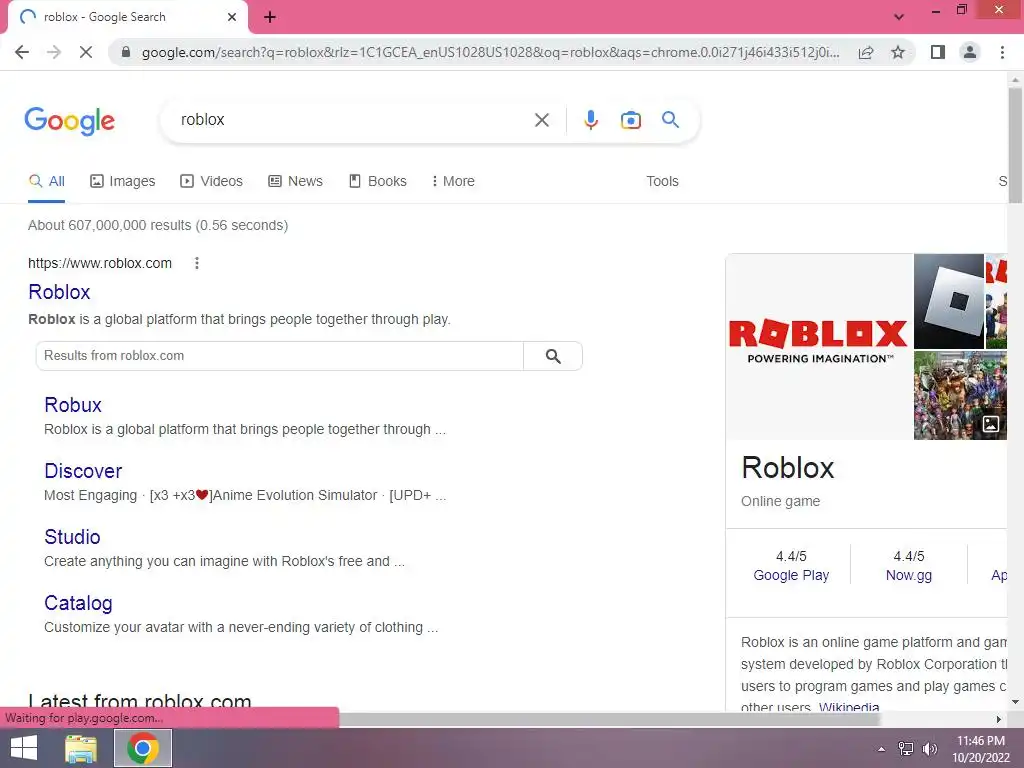Close the roblox - Google Search tab
Viewport: 1024px width, 768px height.
pyautogui.click(x=232, y=17)
